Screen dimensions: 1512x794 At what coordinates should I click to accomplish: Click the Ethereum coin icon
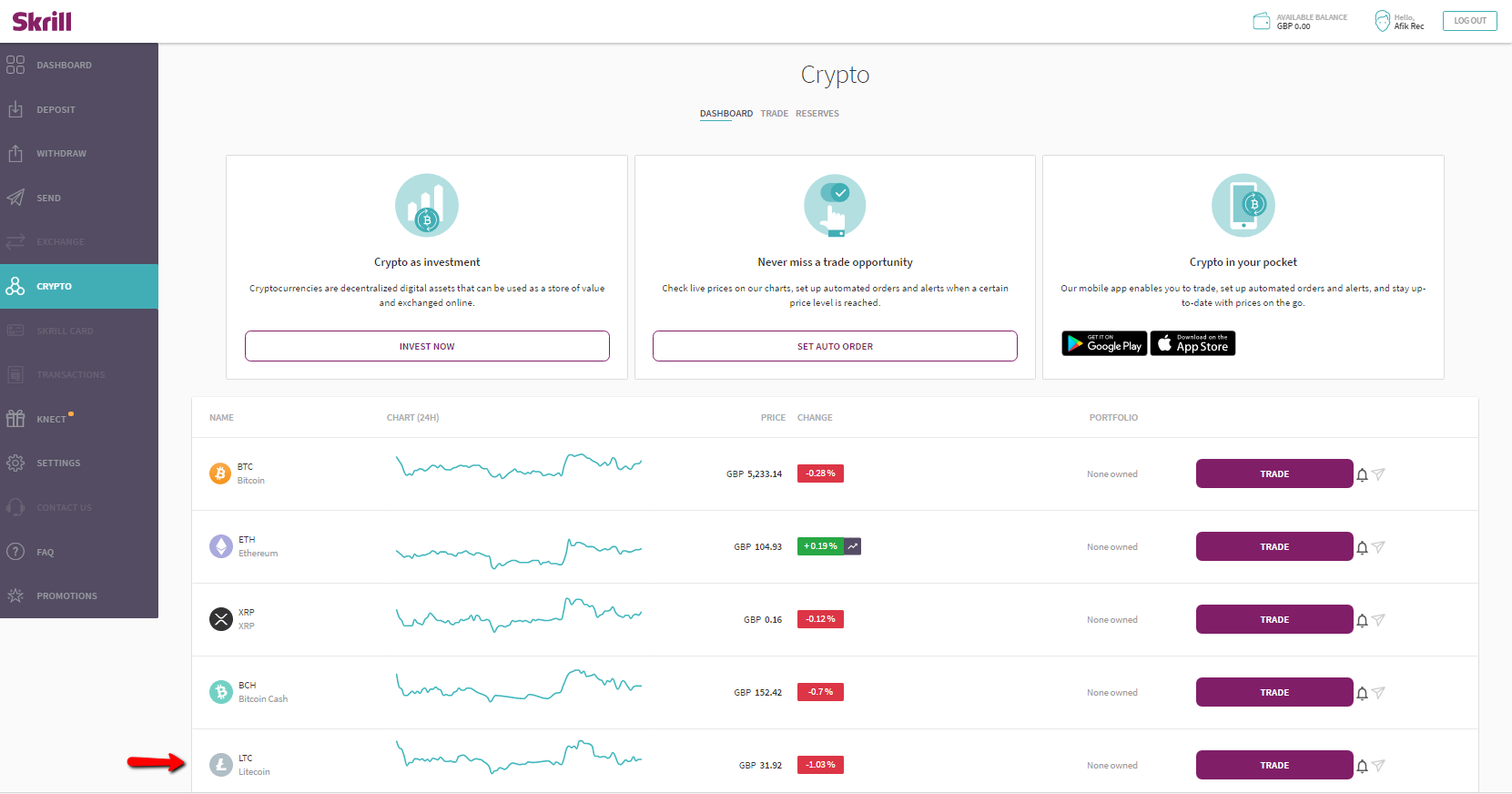pyautogui.click(x=221, y=546)
